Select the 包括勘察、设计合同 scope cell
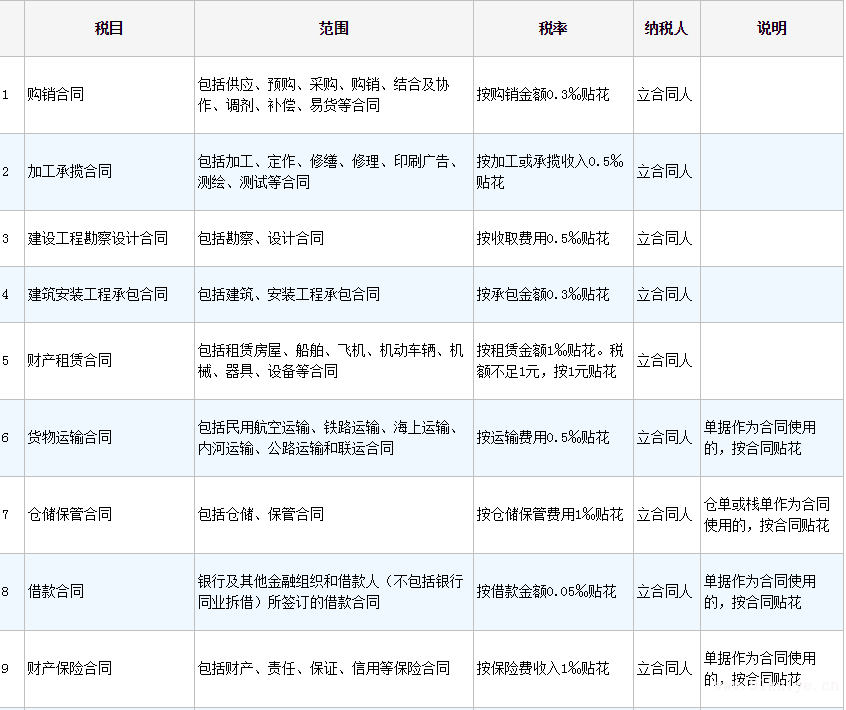 [x=261, y=239]
